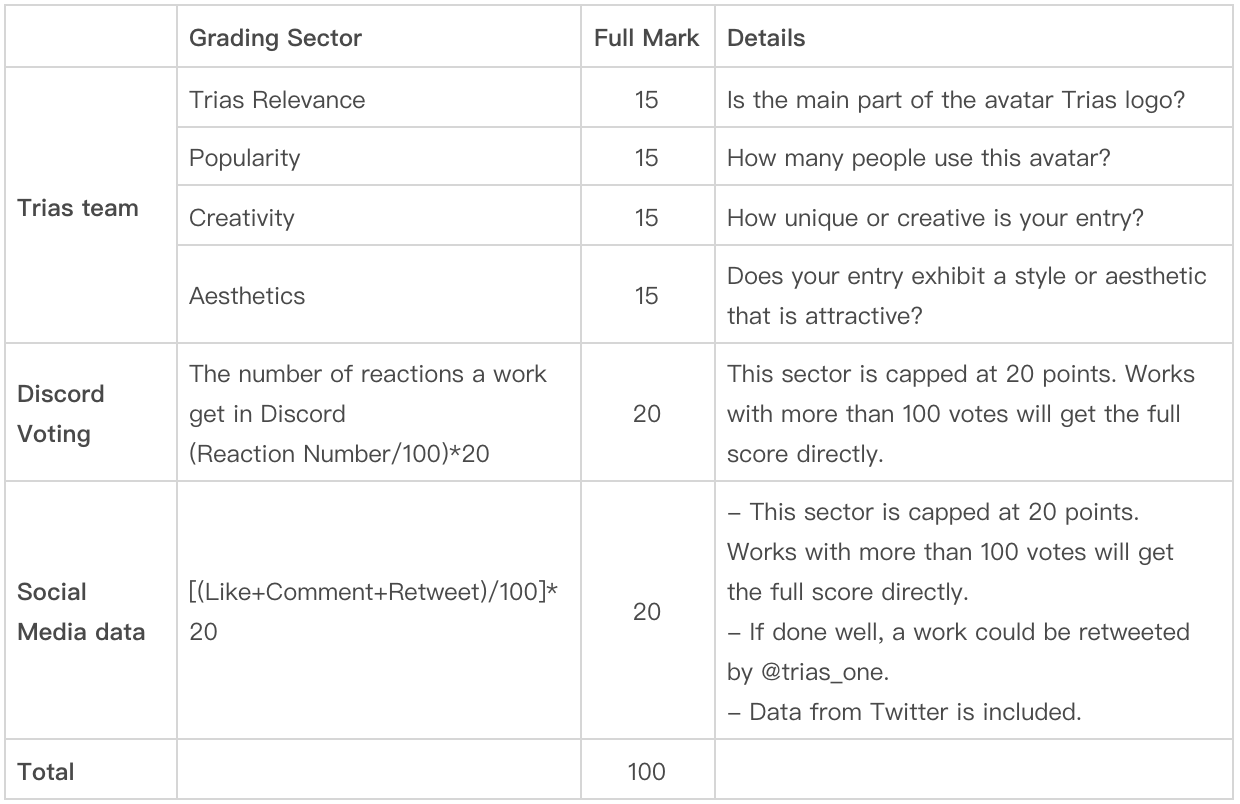This screenshot has height=804, width=1240.
Task: Select the "Trias team" row label
Action: click(x=78, y=208)
